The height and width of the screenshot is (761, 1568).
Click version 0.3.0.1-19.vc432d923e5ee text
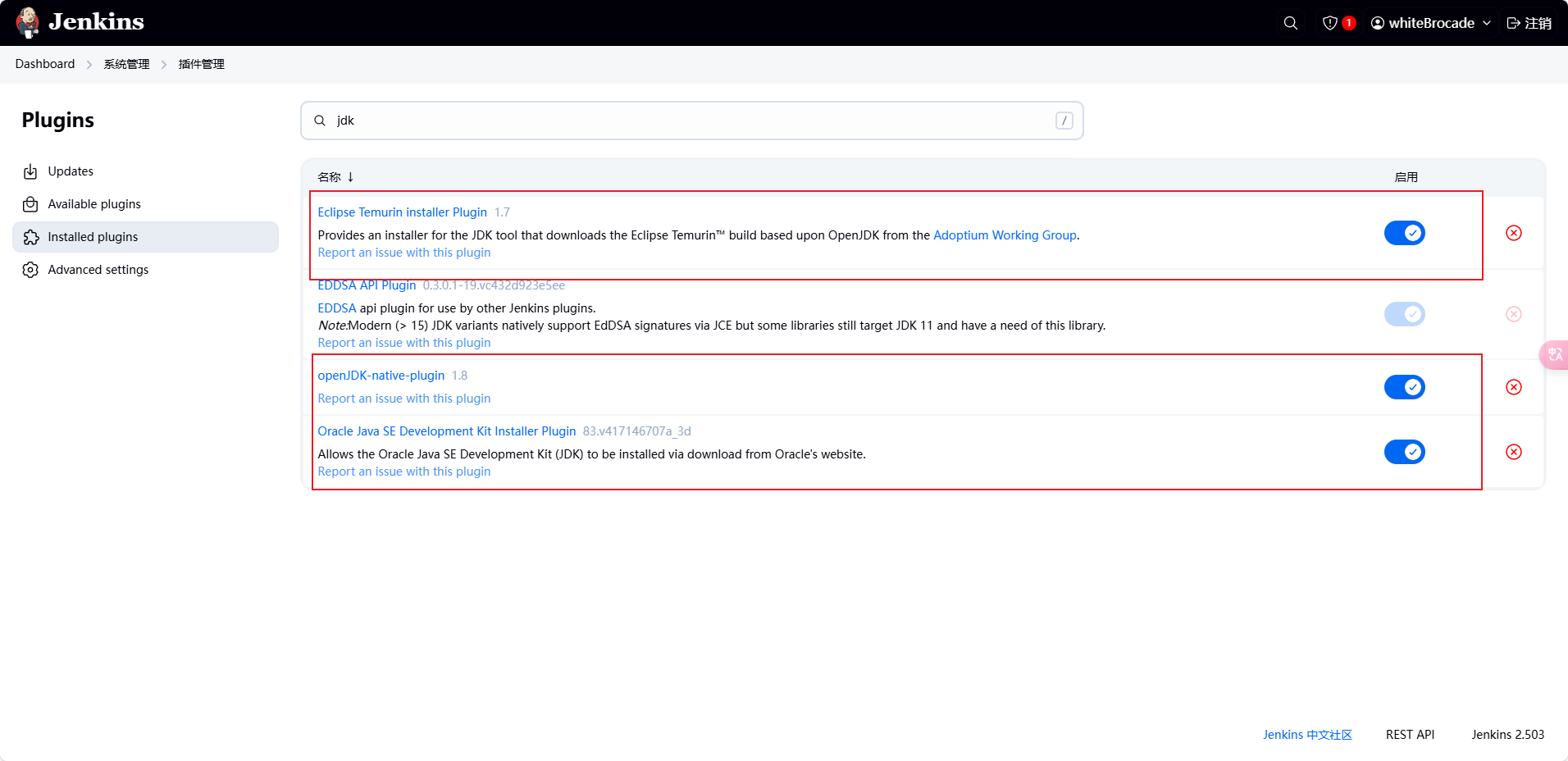pyautogui.click(x=494, y=285)
